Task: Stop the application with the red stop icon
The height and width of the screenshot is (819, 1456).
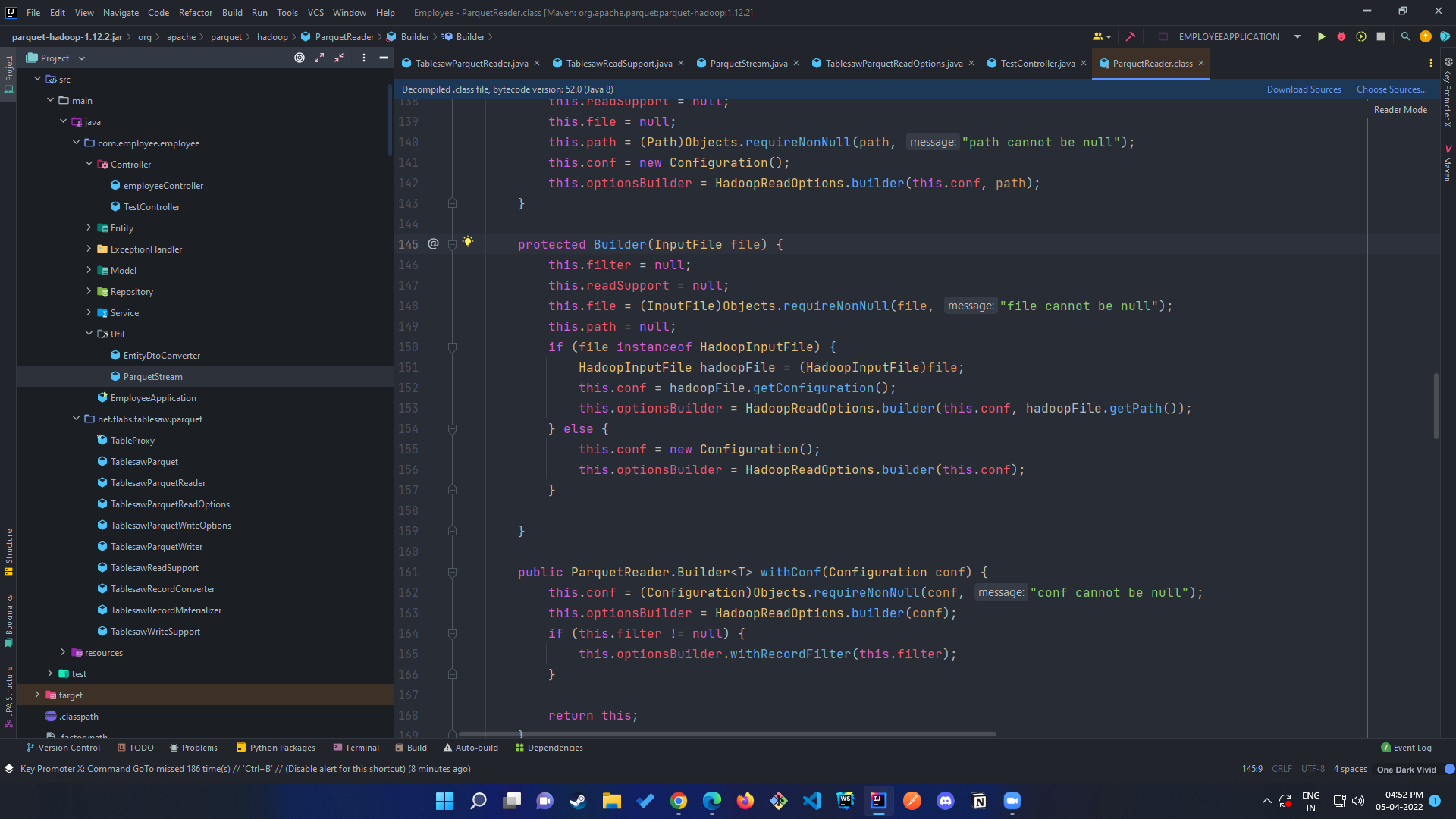Action: click(x=1382, y=36)
